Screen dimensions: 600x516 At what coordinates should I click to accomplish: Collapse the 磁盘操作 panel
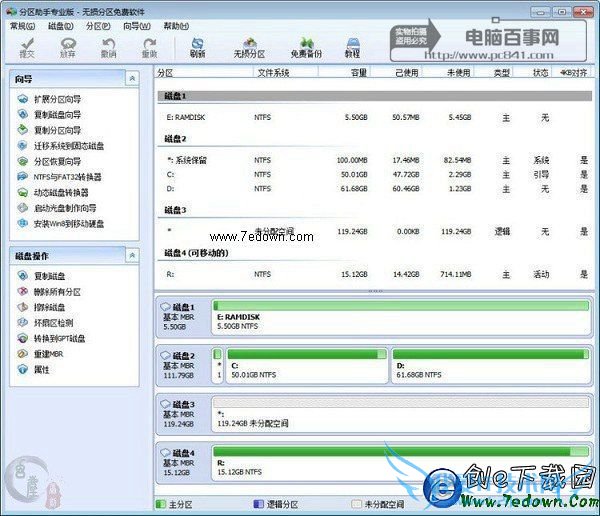point(132,255)
